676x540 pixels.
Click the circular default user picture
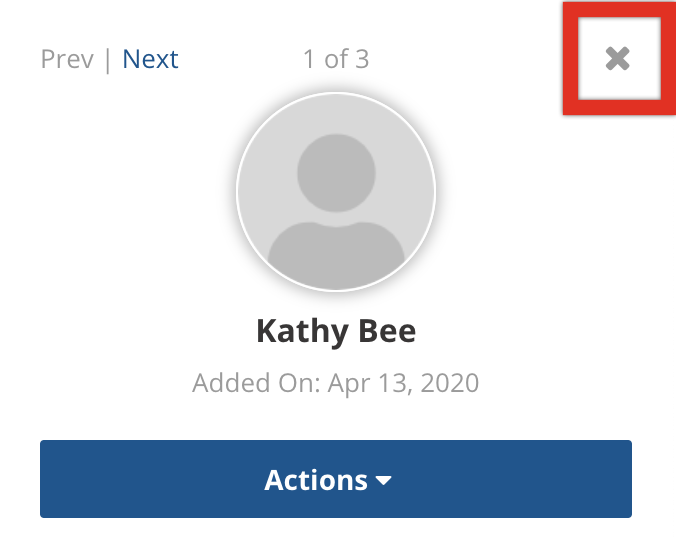point(336,192)
